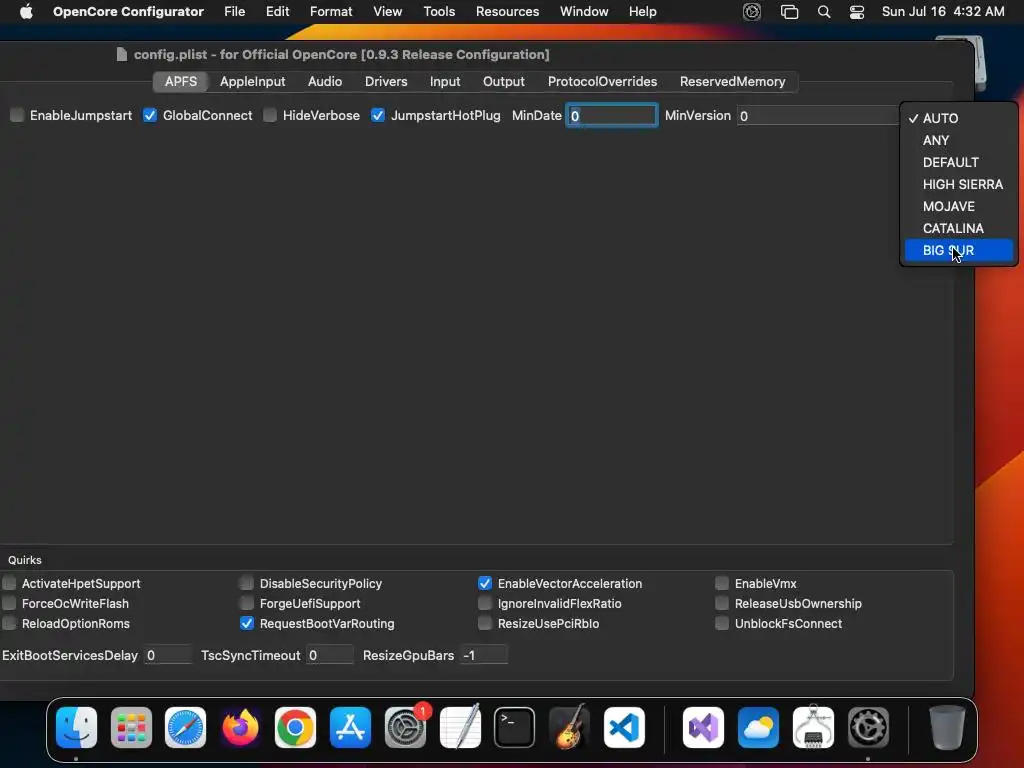Open OpenCore Configurator gear icon in dock
The image size is (1024, 768).
pyautogui.click(x=868, y=727)
